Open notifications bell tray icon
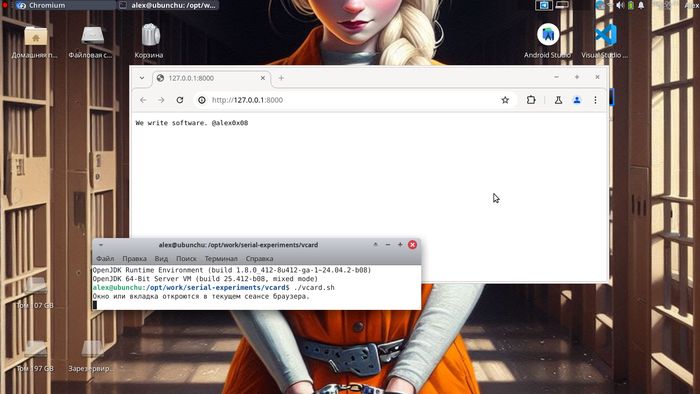 tap(641, 5)
